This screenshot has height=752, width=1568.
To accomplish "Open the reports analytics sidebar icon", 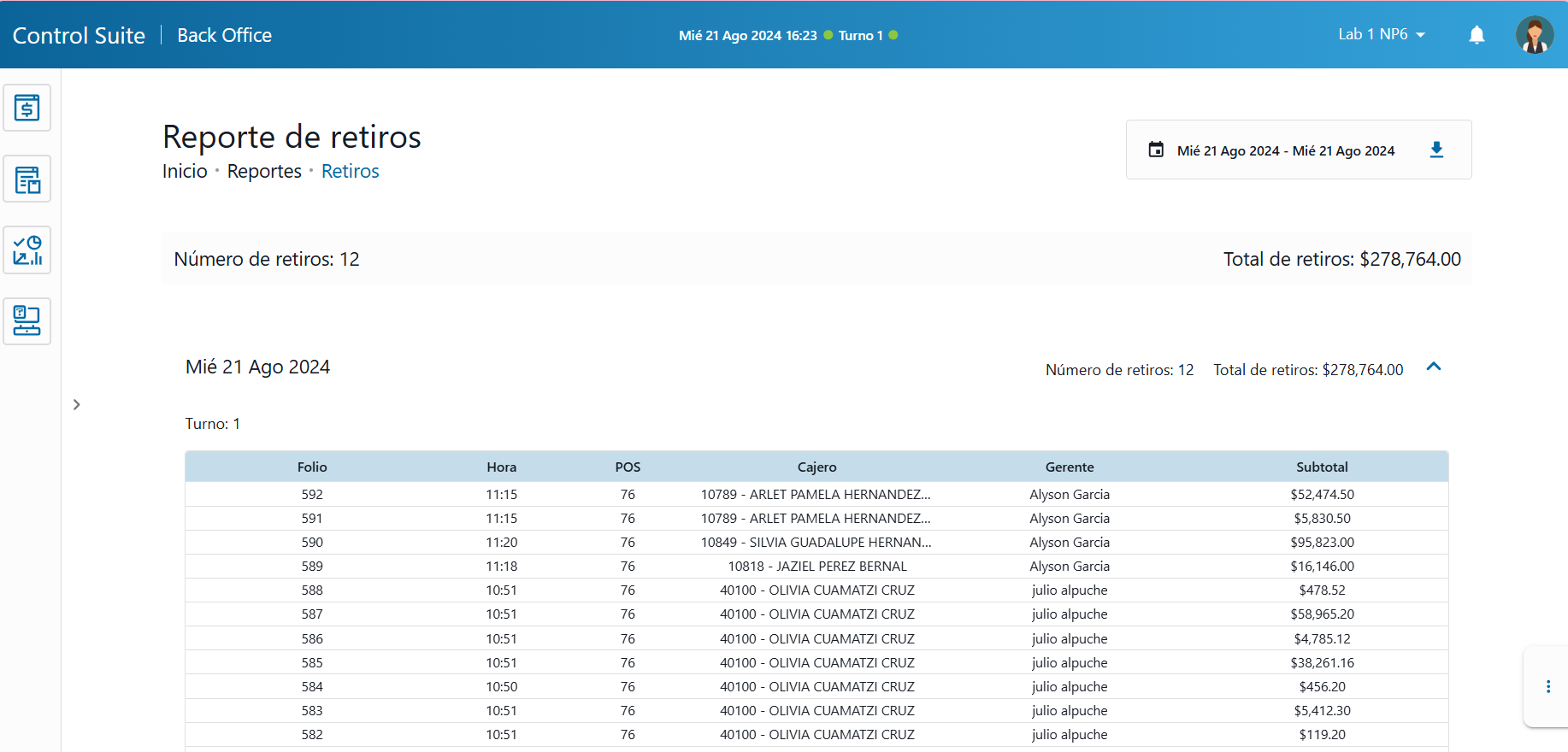I will click(x=27, y=250).
